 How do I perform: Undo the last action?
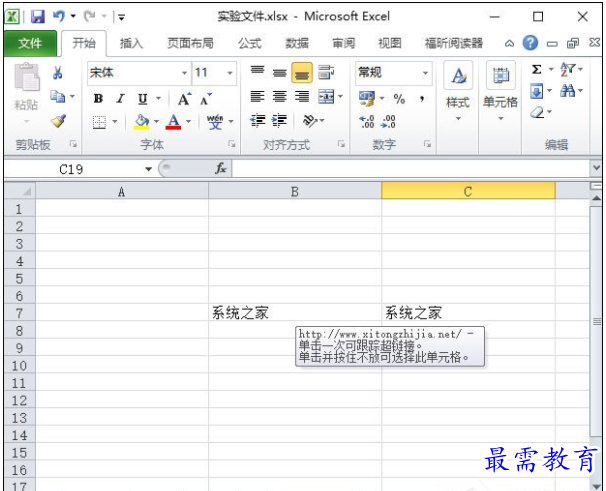[59, 16]
